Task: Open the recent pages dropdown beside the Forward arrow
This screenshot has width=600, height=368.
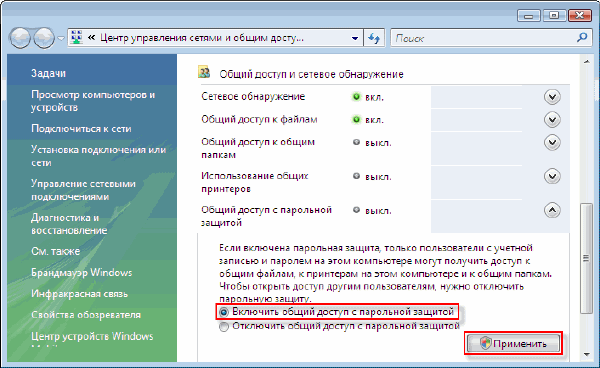Action: pos(61,38)
